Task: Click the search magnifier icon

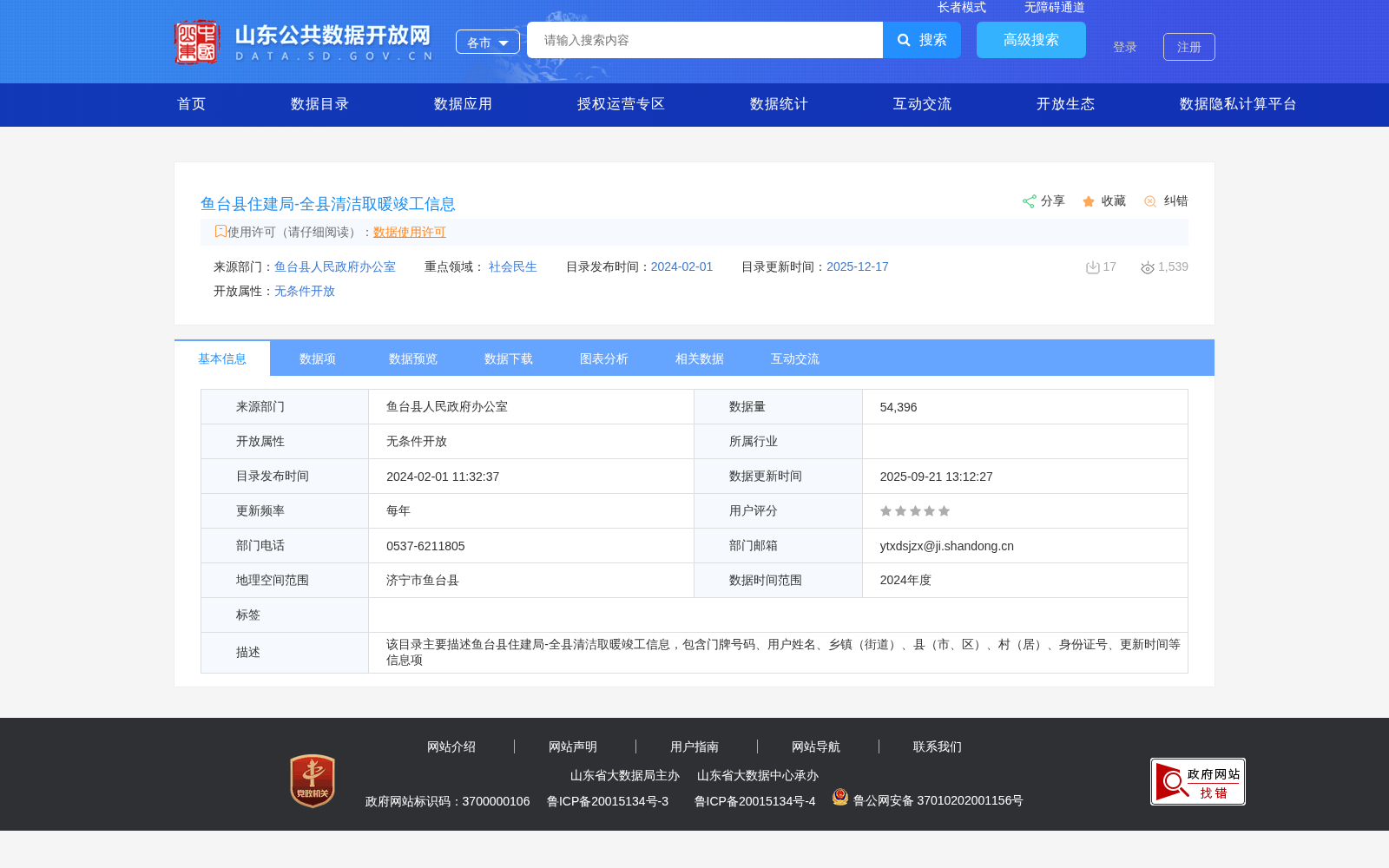Action: 904,40
